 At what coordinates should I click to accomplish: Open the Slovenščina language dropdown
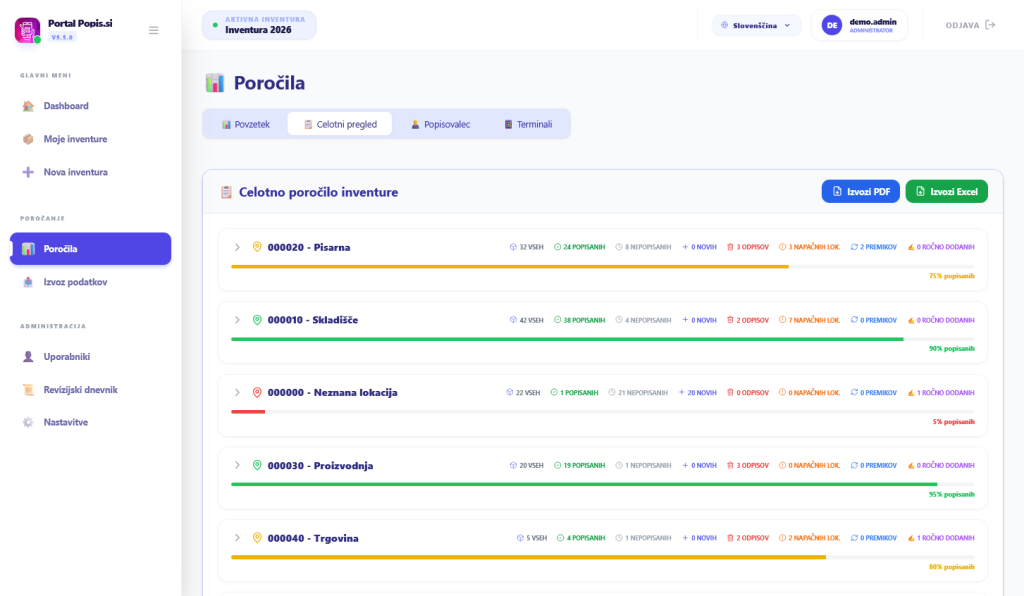(x=756, y=25)
